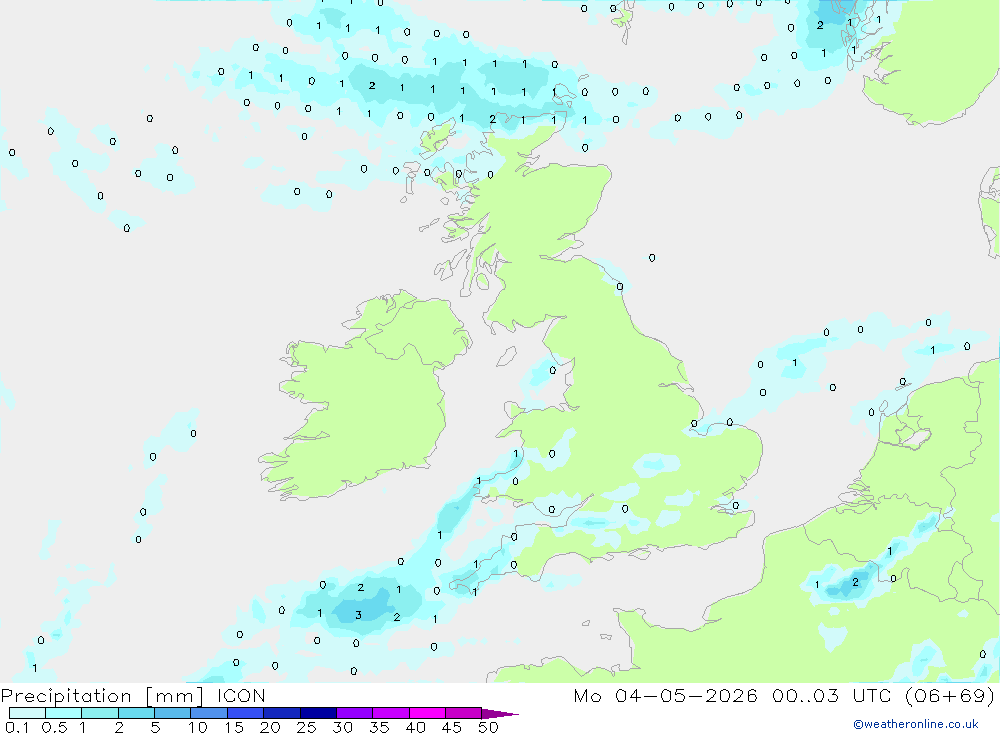Click the '30' legend scale label
The height and width of the screenshot is (733, 1000).
(342, 727)
